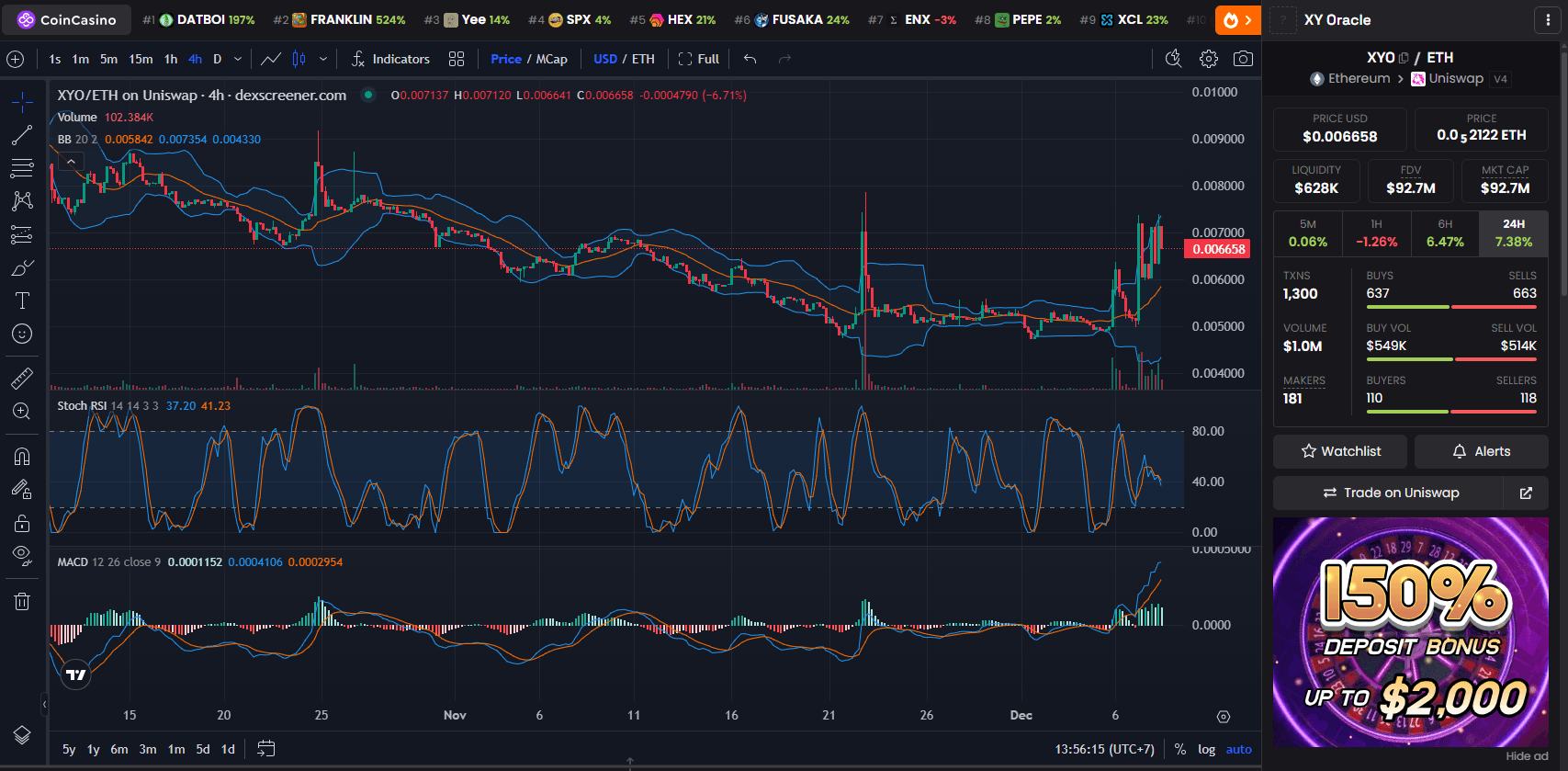The width and height of the screenshot is (1568, 771).
Task: Select the trend line drawing tool
Action: [x=22, y=135]
